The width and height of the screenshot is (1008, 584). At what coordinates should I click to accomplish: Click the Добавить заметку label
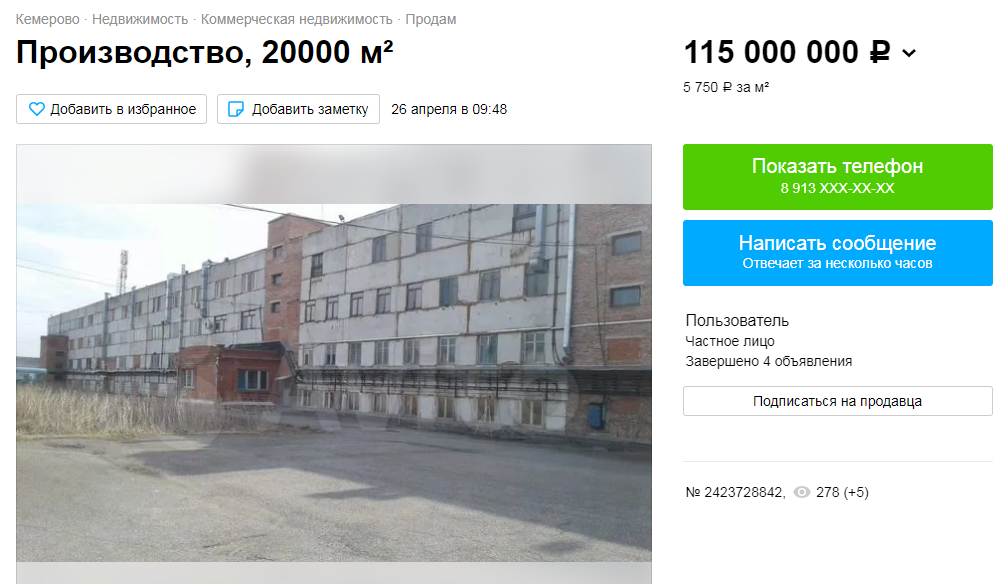click(310, 109)
